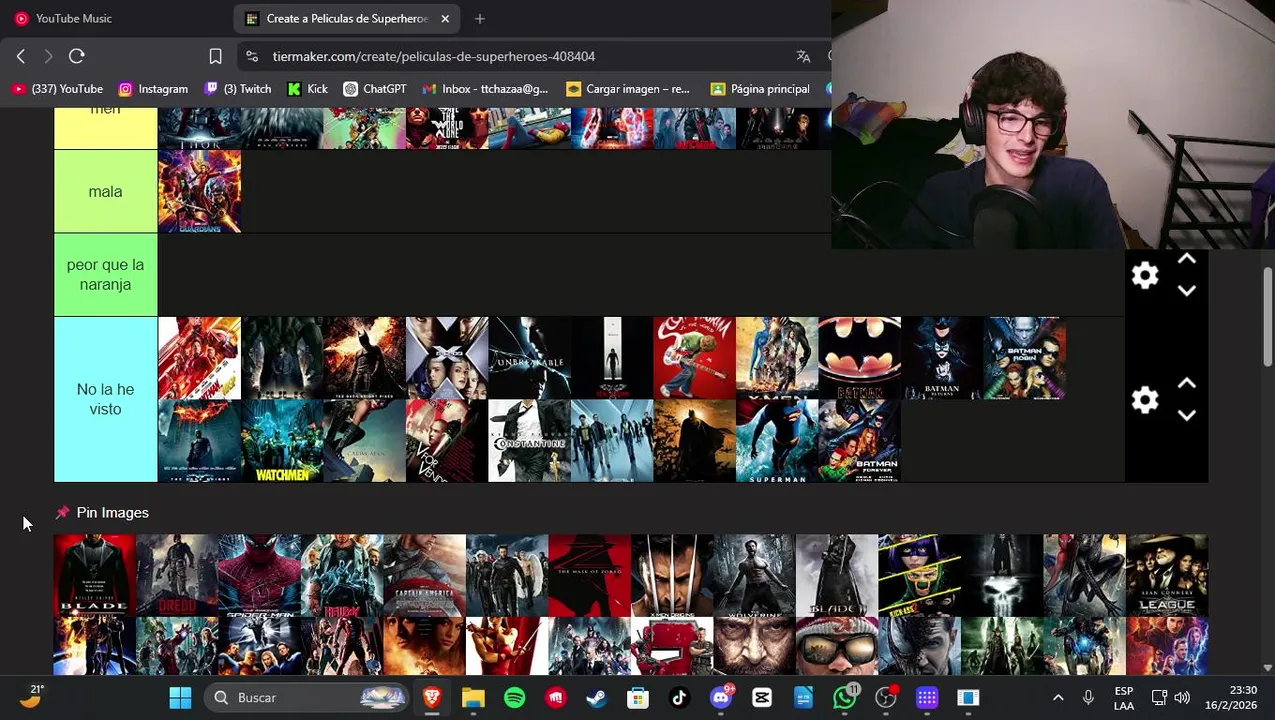Pick the Hellboy poster from image pool
This screenshot has width=1275, height=720.
click(x=342, y=575)
